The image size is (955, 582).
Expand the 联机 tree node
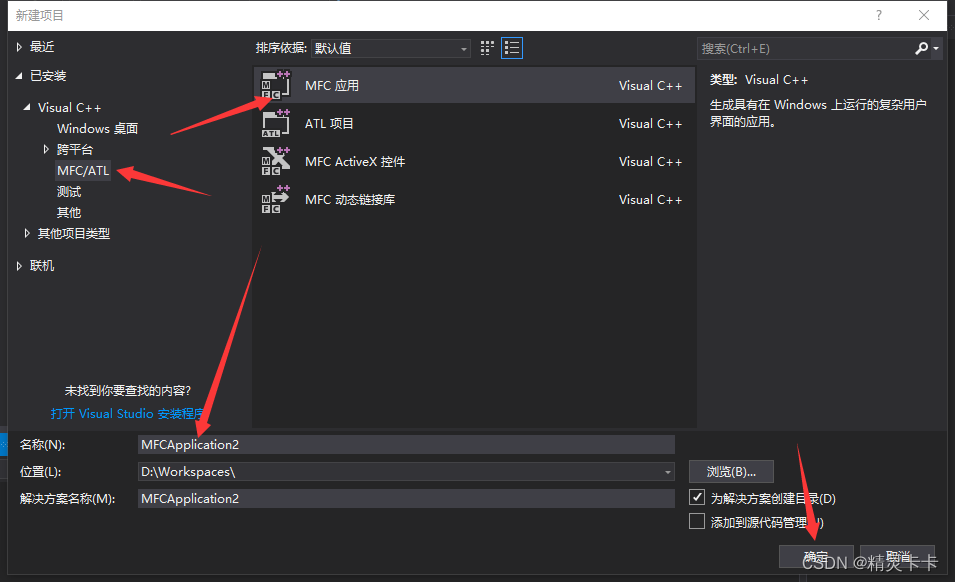tap(19, 265)
